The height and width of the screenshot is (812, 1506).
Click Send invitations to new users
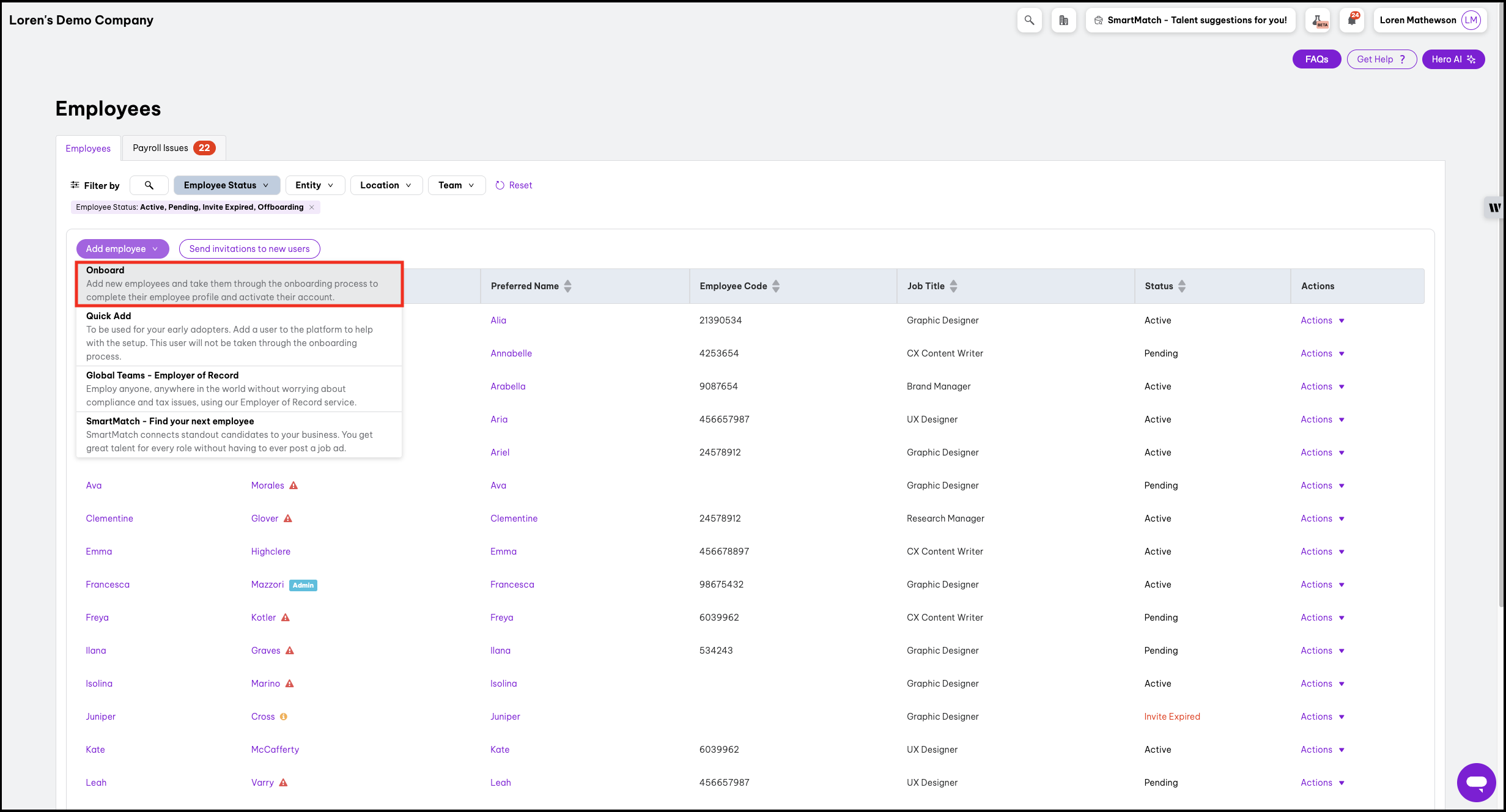coord(249,249)
